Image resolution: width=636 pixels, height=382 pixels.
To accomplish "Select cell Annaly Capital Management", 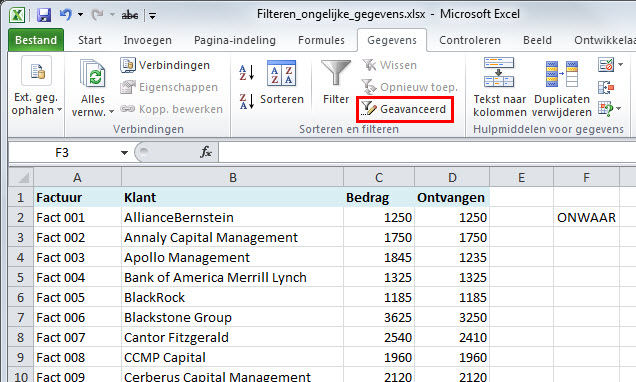I will tap(232, 237).
